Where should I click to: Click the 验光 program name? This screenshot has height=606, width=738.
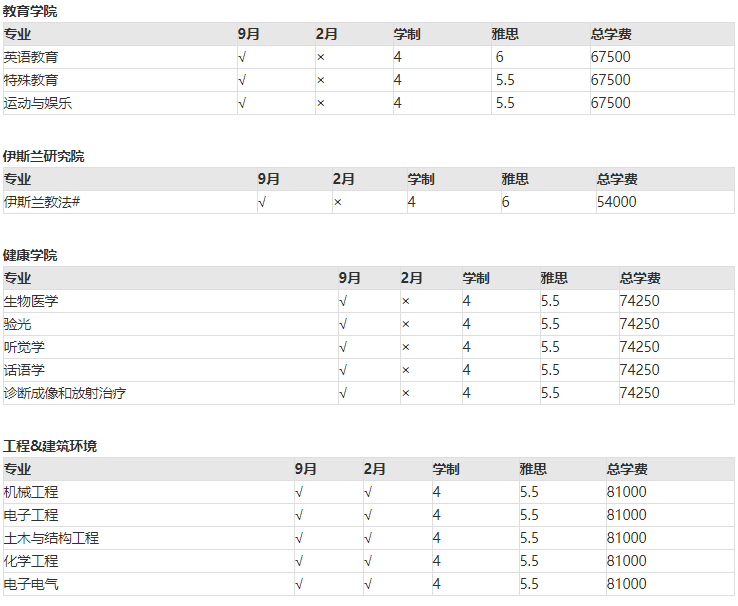[x=17, y=324]
